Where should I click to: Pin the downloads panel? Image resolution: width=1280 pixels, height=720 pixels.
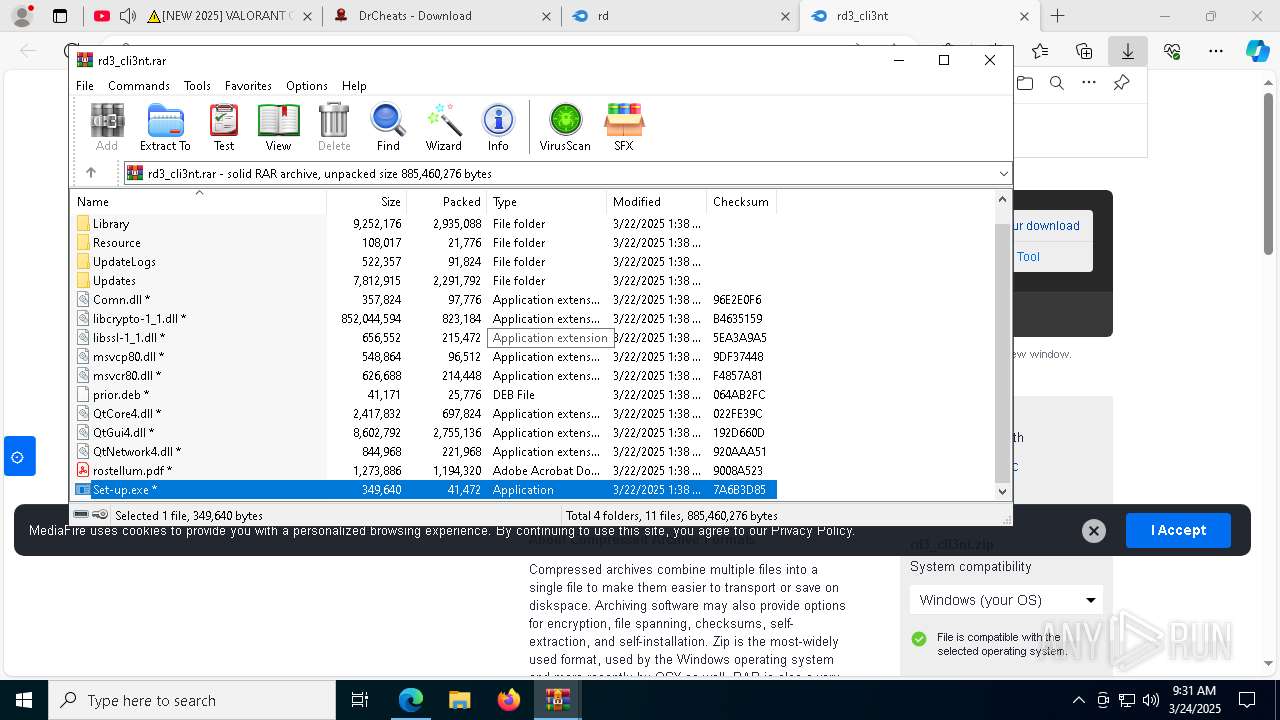click(x=1121, y=83)
